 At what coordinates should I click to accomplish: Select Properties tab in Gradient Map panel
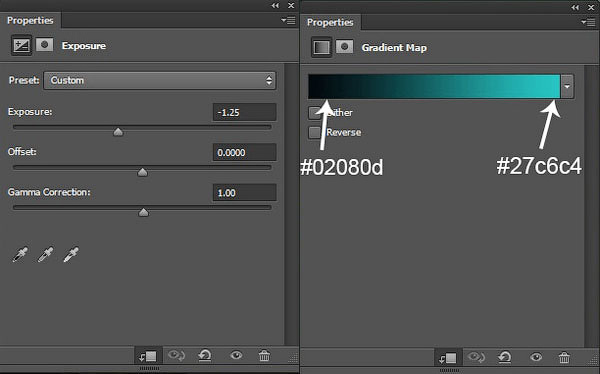[330, 22]
